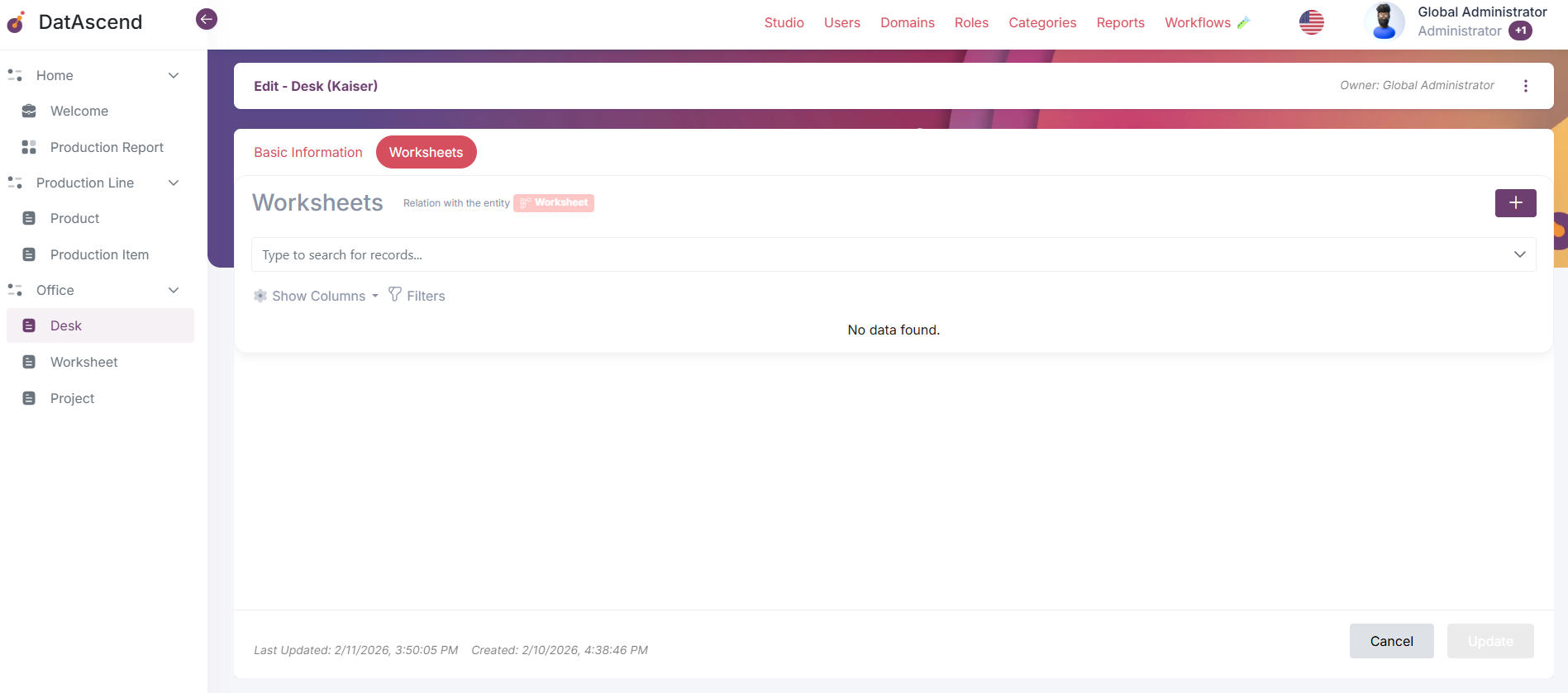Click the Office group icon
This screenshot has height=693, width=1568.
pos(15,290)
